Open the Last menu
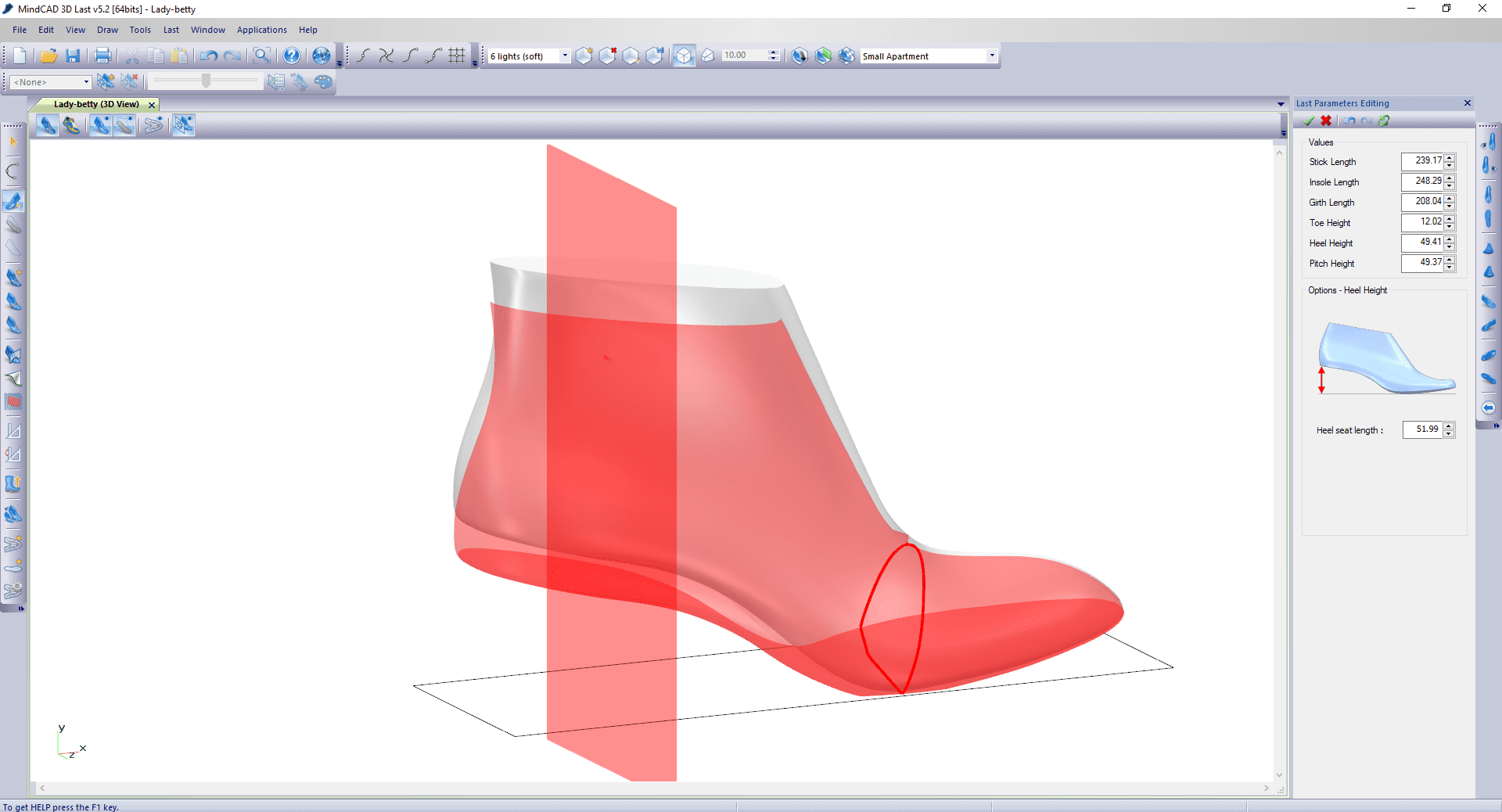The image size is (1502, 812). pyautogui.click(x=171, y=30)
